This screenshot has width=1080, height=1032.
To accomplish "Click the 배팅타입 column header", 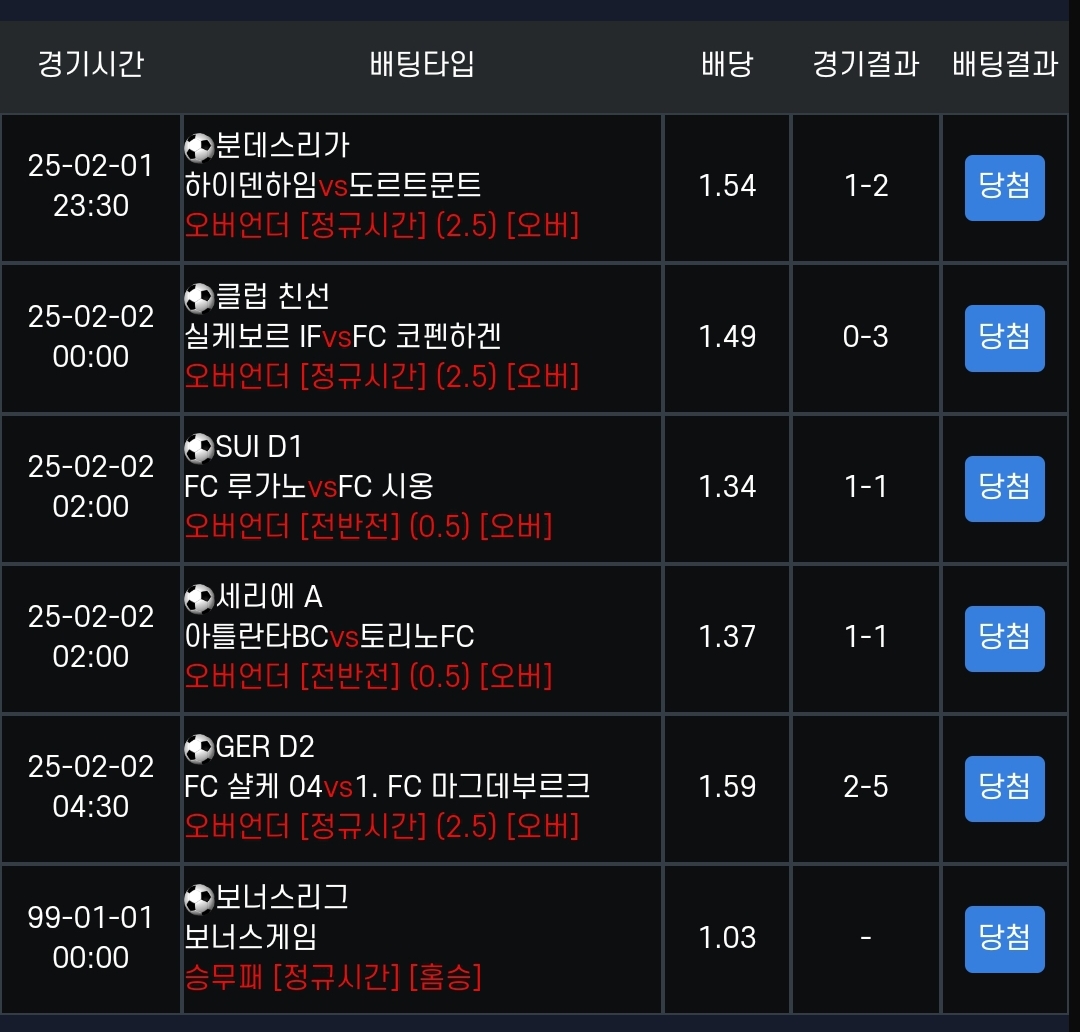I will (x=422, y=65).
